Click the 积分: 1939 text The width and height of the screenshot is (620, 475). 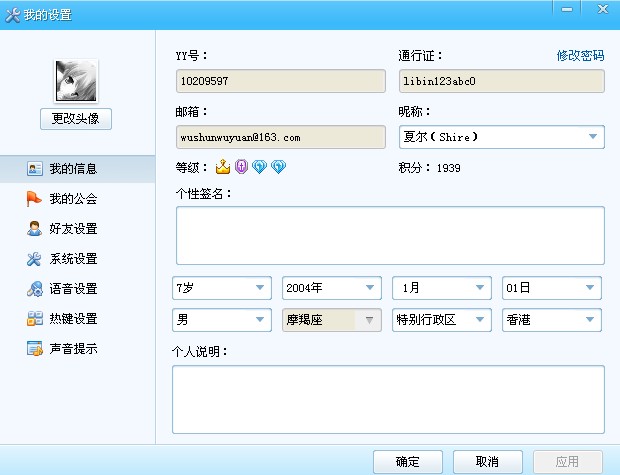click(x=429, y=168)
